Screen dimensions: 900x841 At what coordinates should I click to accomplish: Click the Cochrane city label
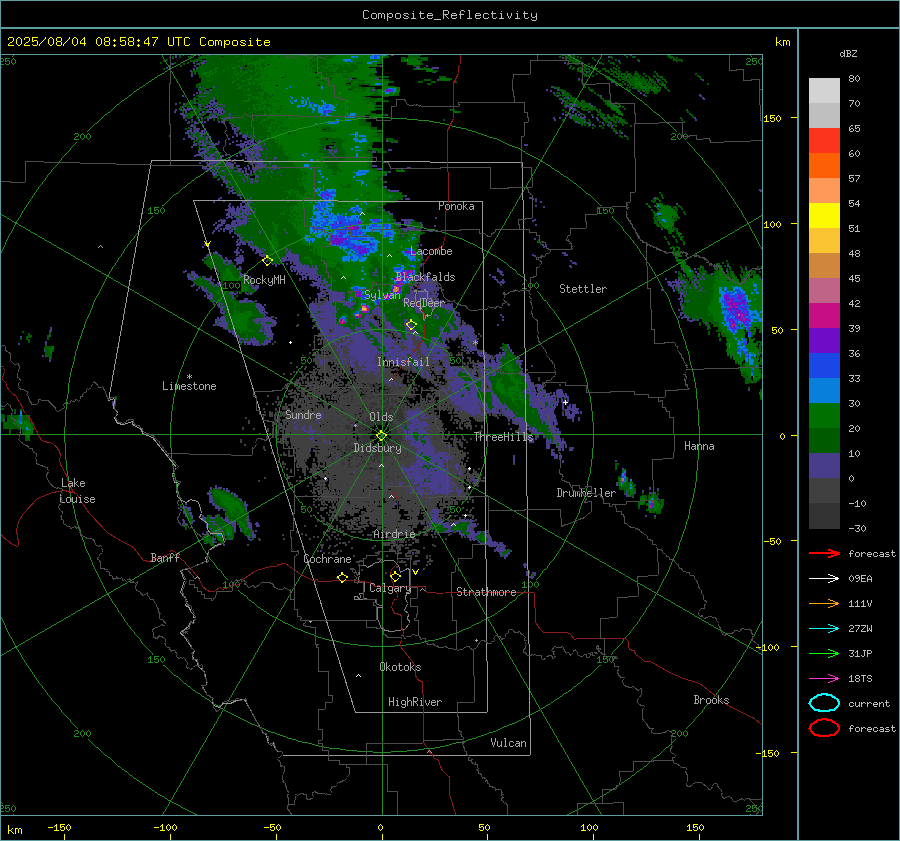tap(327, 559)
